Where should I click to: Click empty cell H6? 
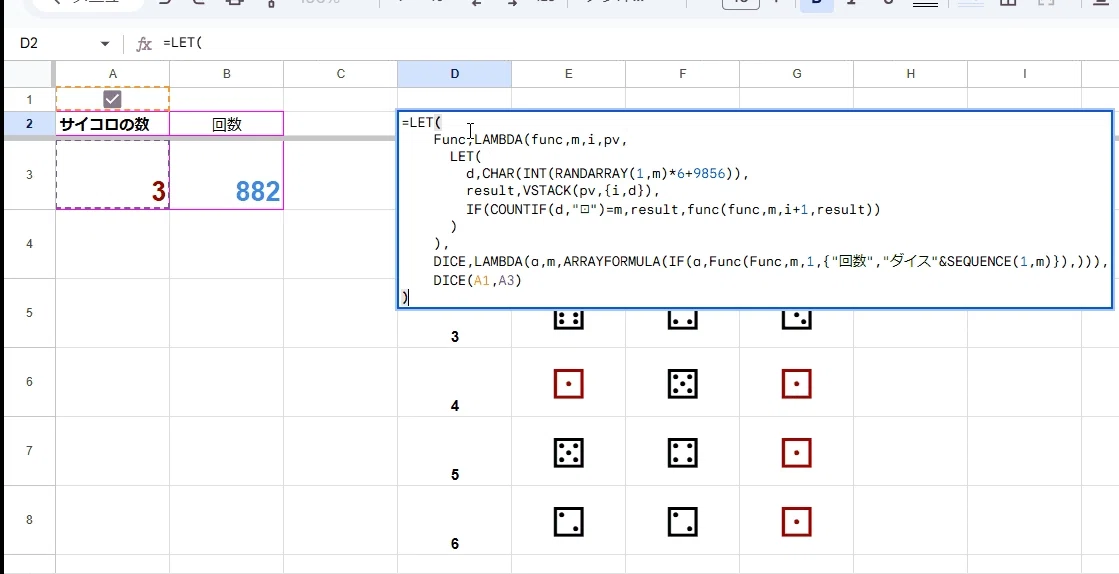911,382
